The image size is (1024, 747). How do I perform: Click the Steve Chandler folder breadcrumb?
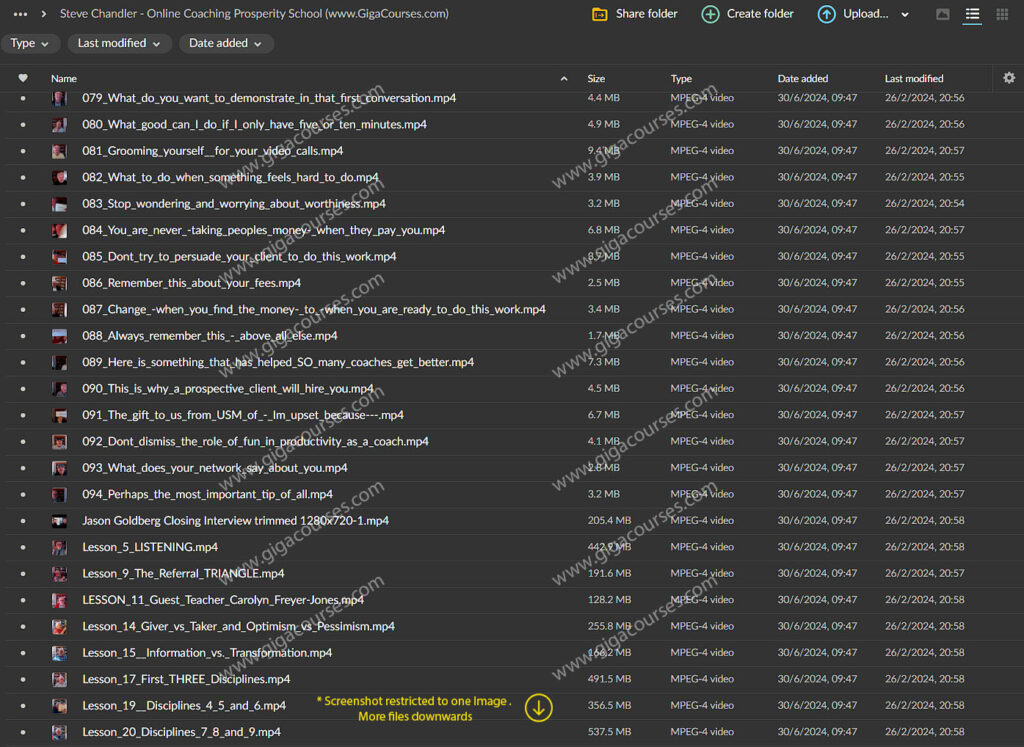click(x=254, y=14)
